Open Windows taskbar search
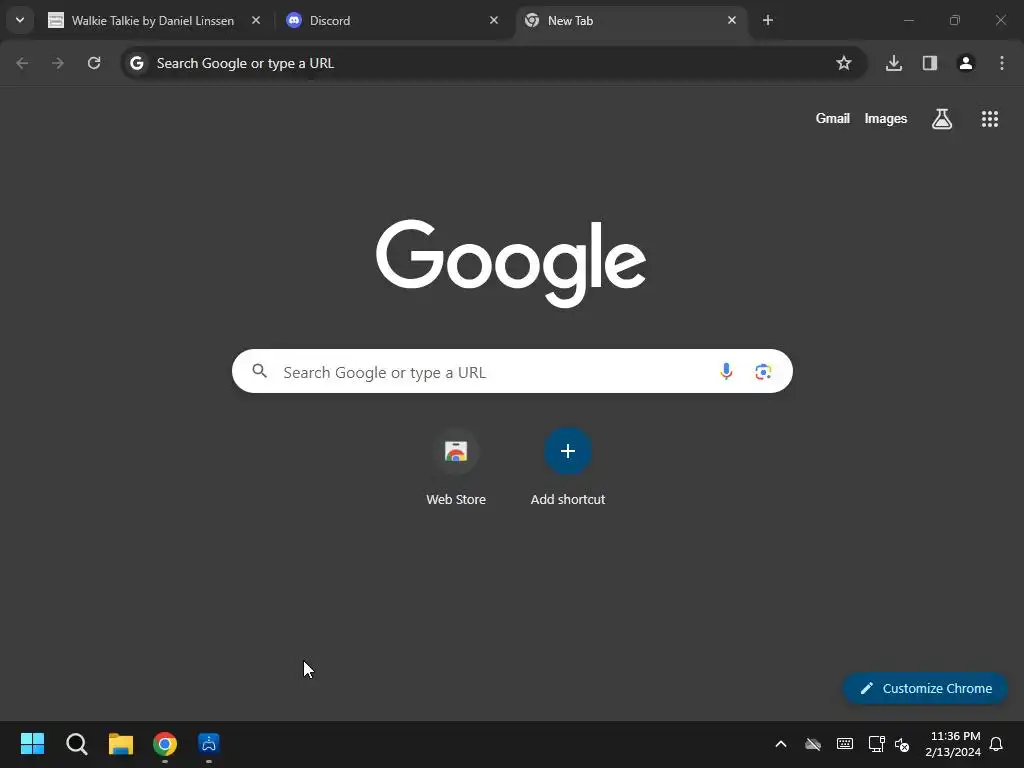This screenshot has height=768, width=1024. point(76,744)
